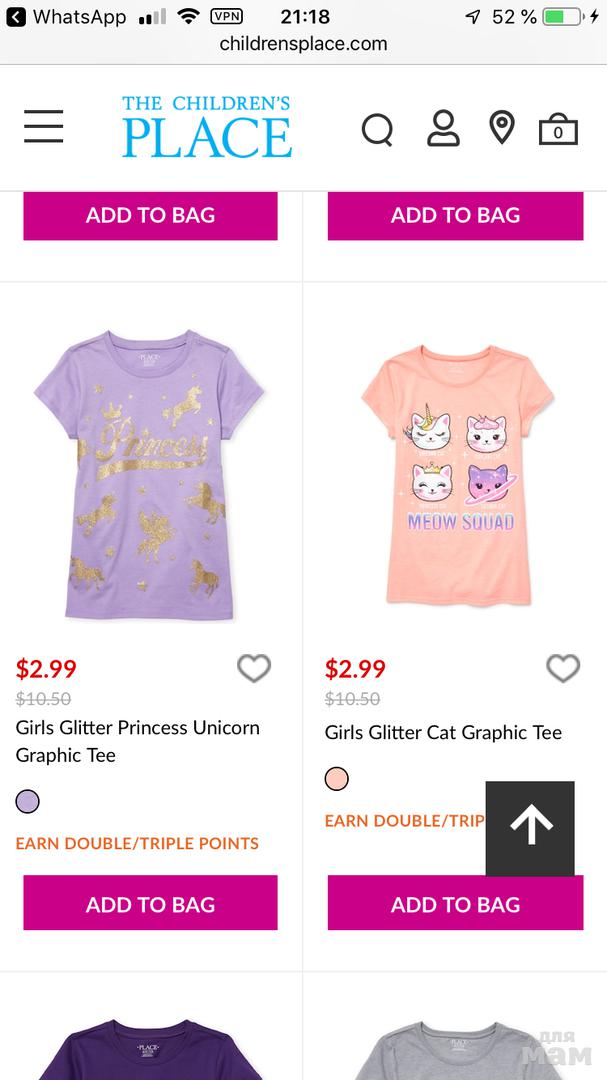Open the Girls Glitter Princess Unicorn Graphic Tee link
607x1080 pixels.
(x=137, y=741)
